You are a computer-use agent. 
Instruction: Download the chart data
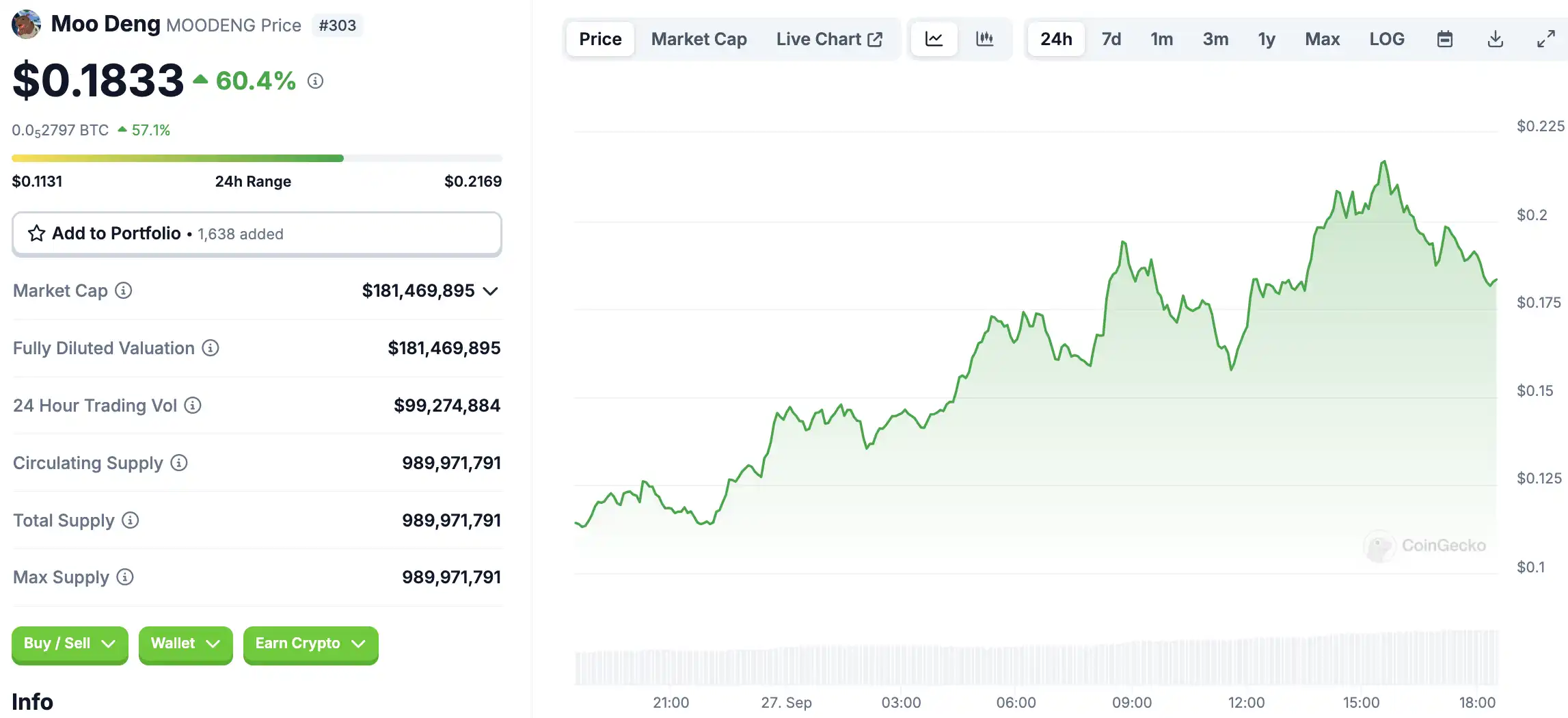tap(1495, 39)
